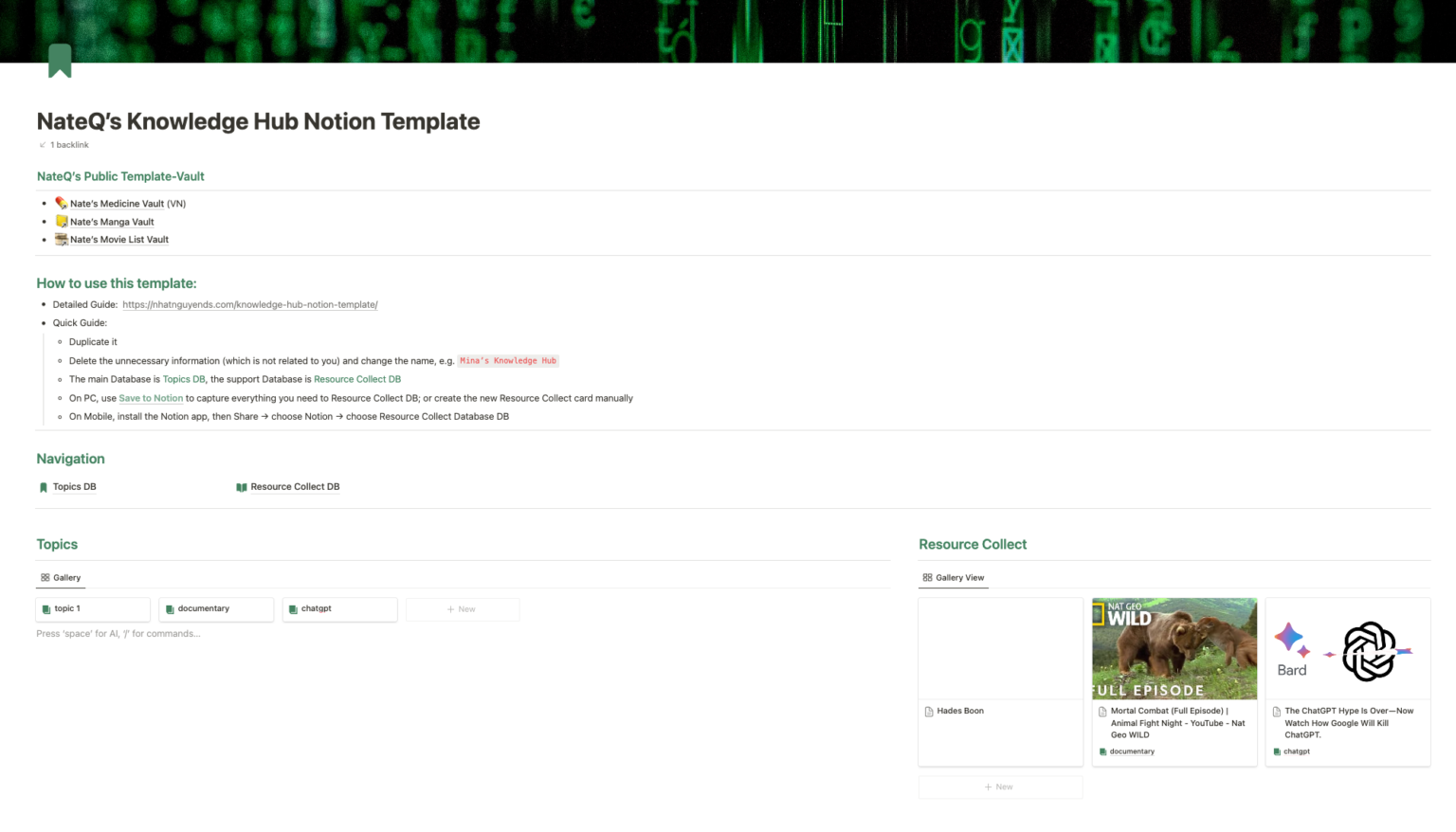Click the book icon beside Resource Collect DB
This screenshot has height=832, width=1456.
pyautogui.click(x=242, y=486)
